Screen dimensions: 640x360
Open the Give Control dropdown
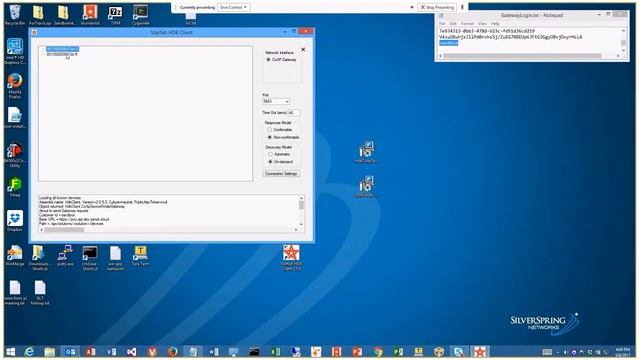tap(233, 7)
